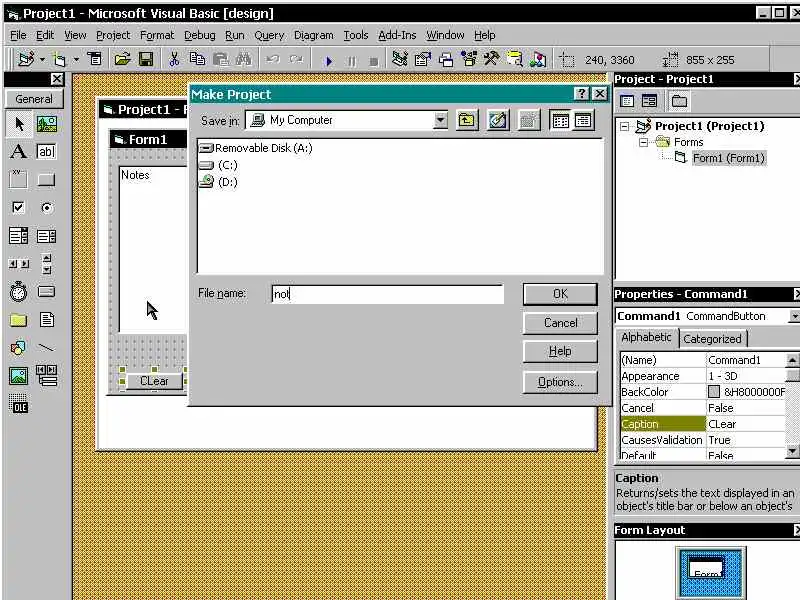Open the Add Project dropdown arrow
800x600 pixels.
(x=42, y=60)
